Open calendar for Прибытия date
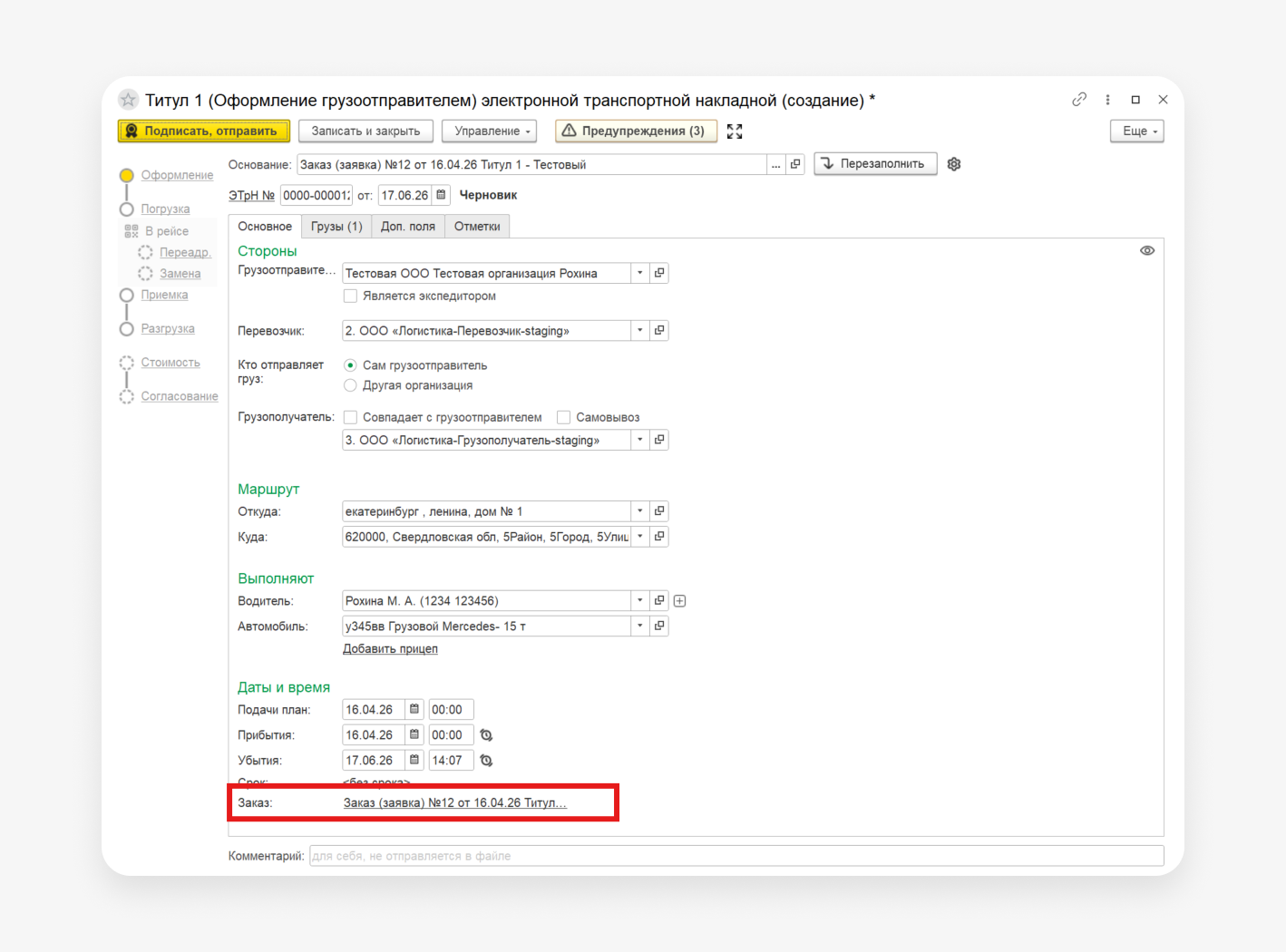The height and width of the screenshot is (952, 1286). point(414,735)
